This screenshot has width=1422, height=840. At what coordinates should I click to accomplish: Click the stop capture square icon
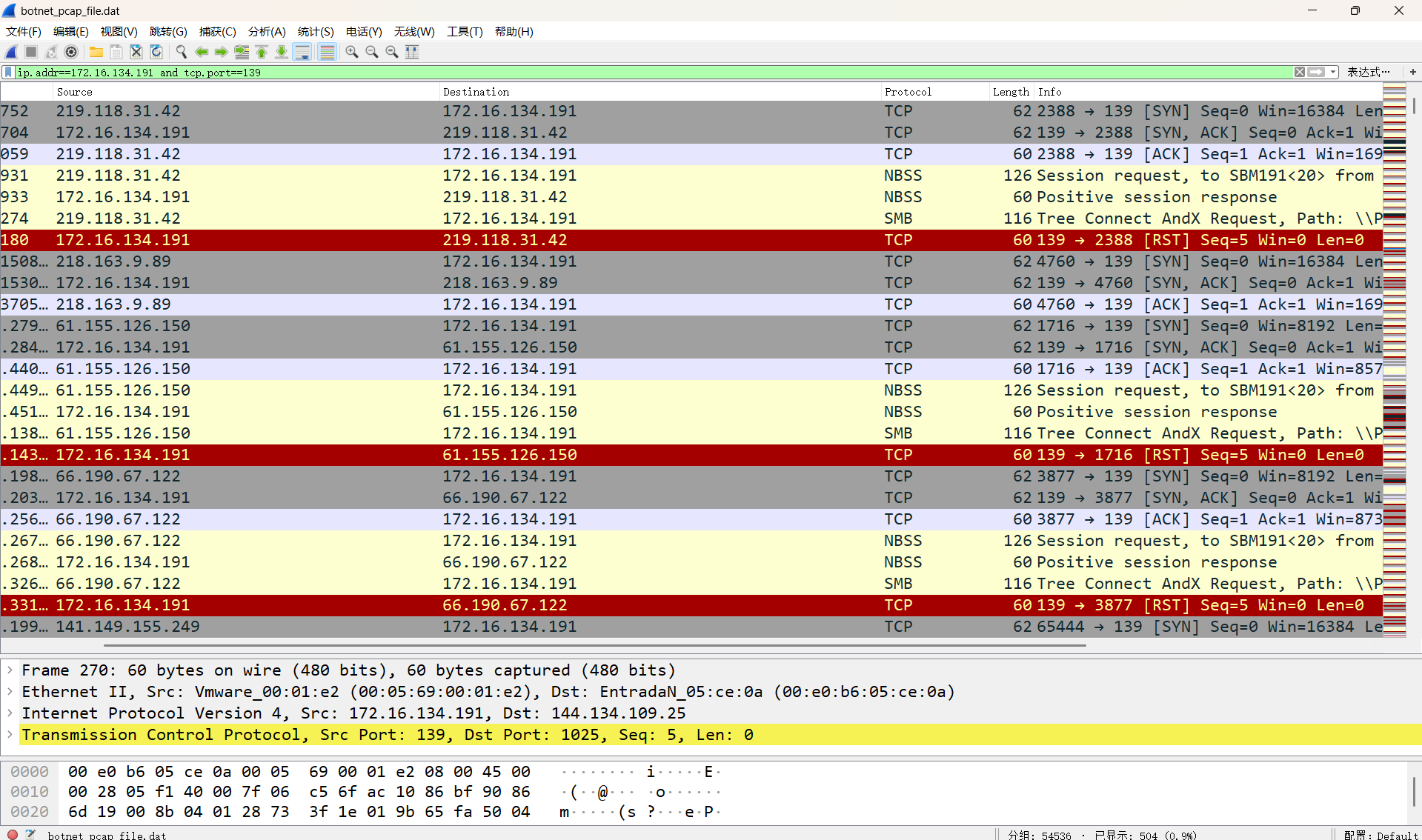tap(31, 52)
